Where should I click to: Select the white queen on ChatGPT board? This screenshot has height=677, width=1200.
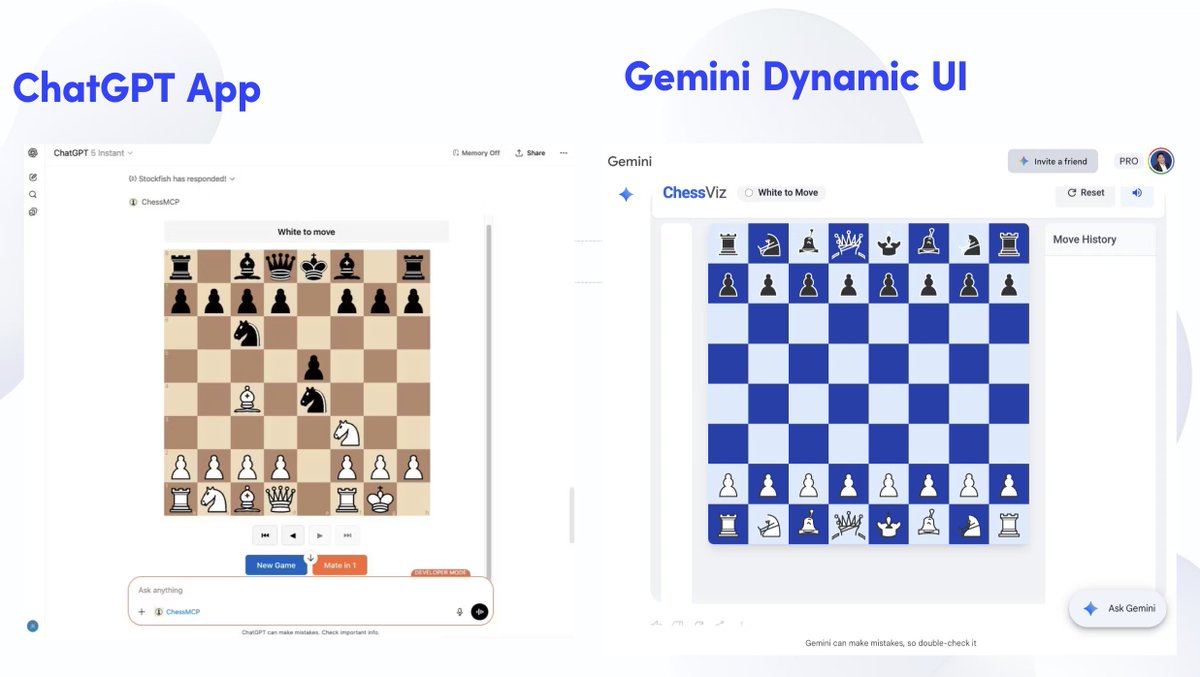pos(281,499)
